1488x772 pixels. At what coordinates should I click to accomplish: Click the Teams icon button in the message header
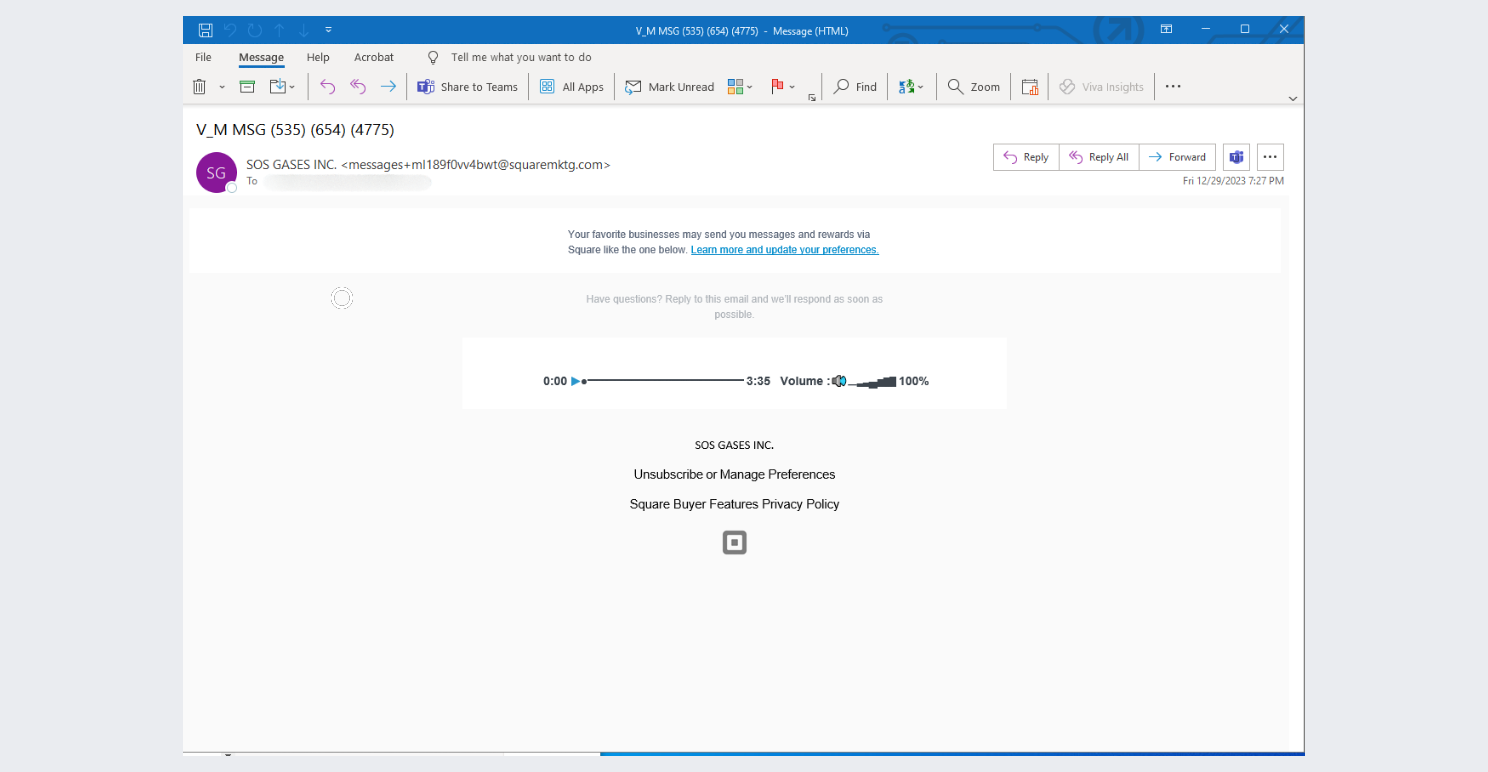[1236, 157]
